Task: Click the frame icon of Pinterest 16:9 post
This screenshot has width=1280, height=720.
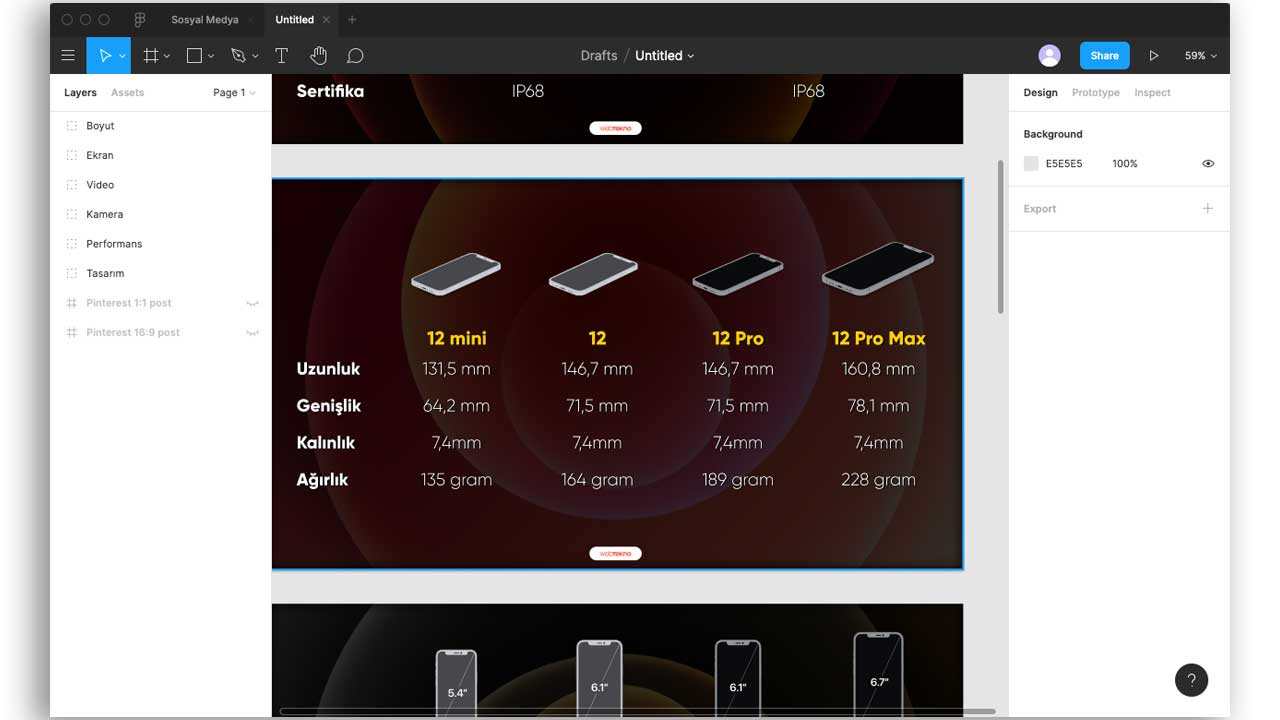Action: [71, 332]
